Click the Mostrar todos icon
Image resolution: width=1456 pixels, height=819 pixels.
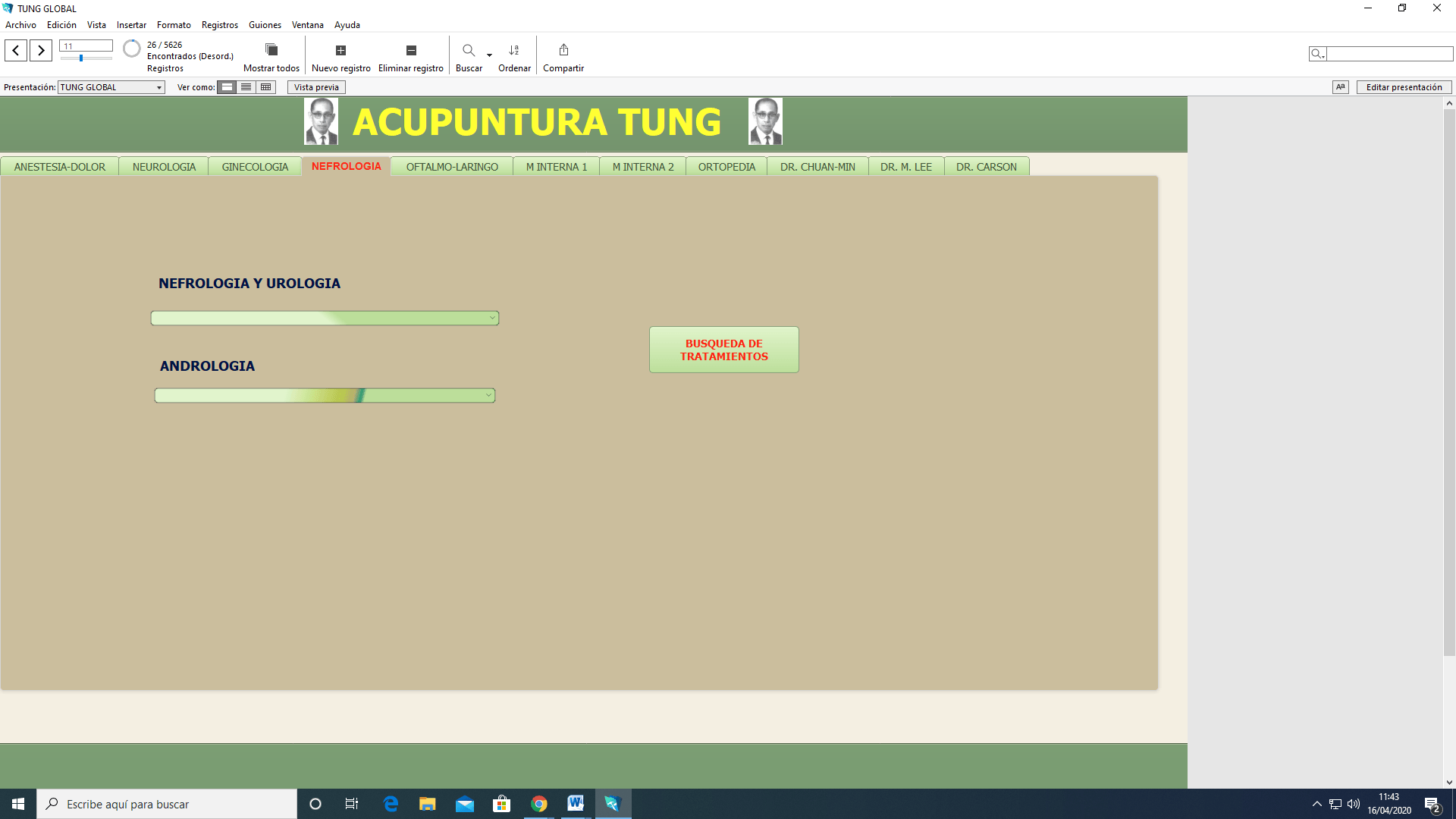coord(271,50)
